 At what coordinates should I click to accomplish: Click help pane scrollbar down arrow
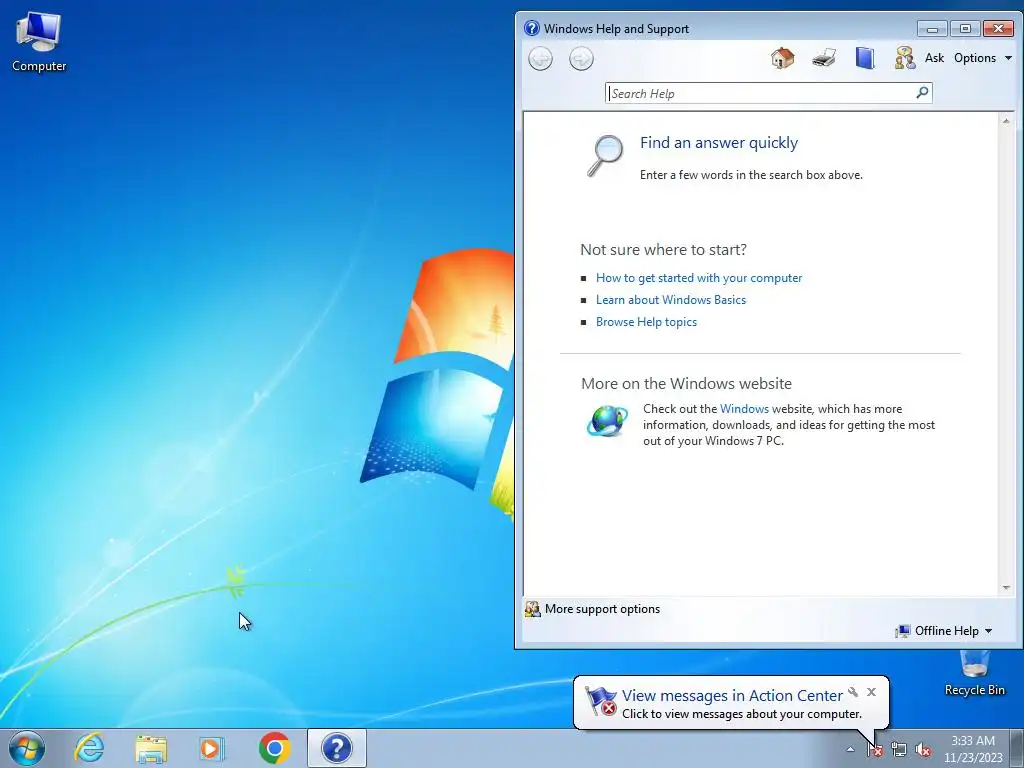pyautogui.click(x=1006, y=588)
